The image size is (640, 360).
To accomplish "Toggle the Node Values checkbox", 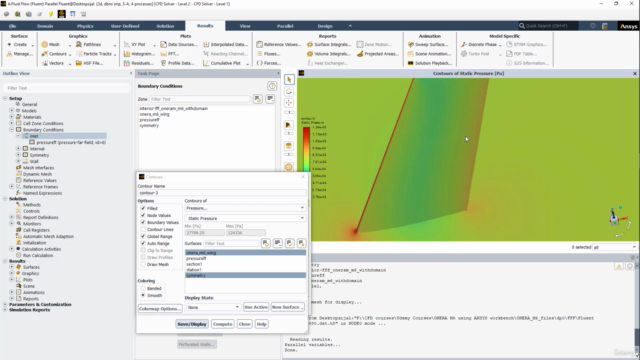I will 143,215.
